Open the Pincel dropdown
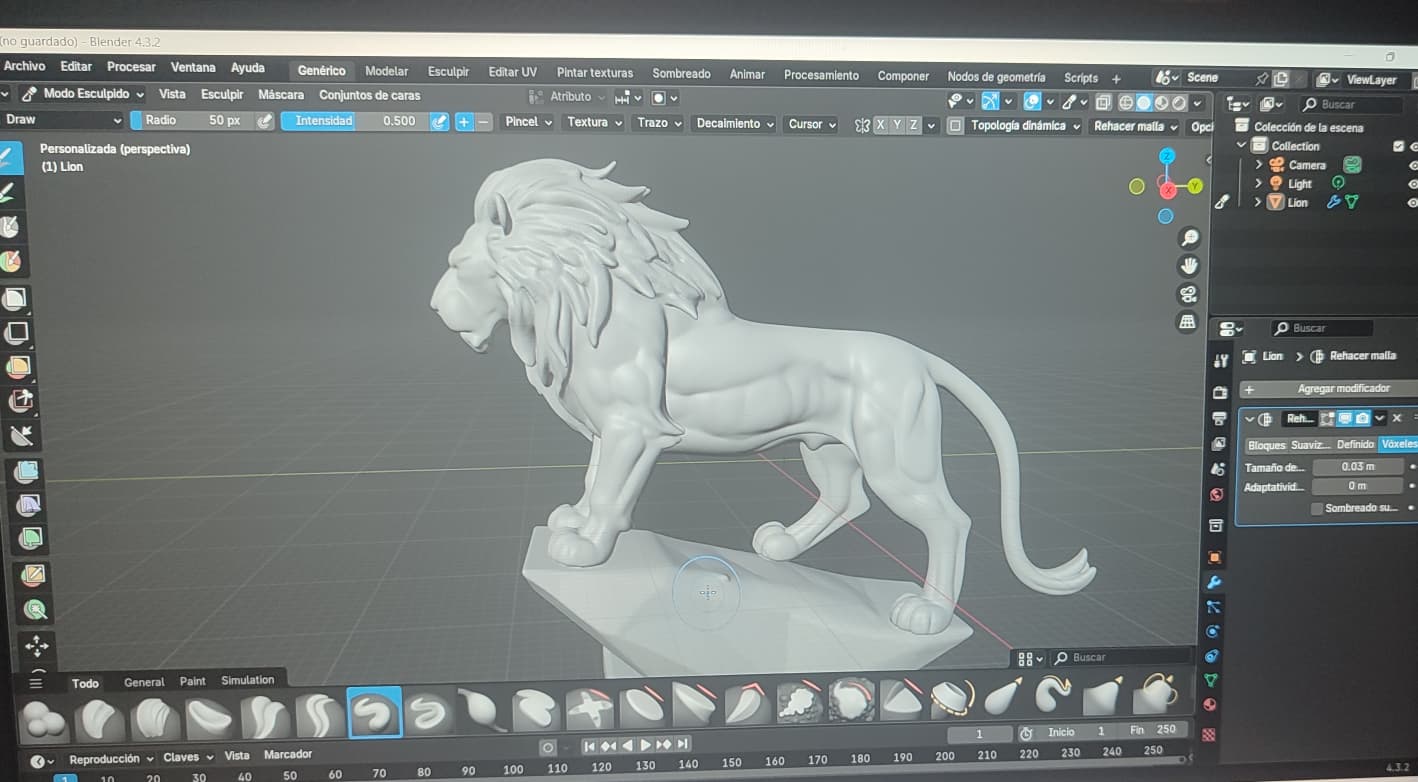This screenshot has height=782, width=1418. coord(528,122)
